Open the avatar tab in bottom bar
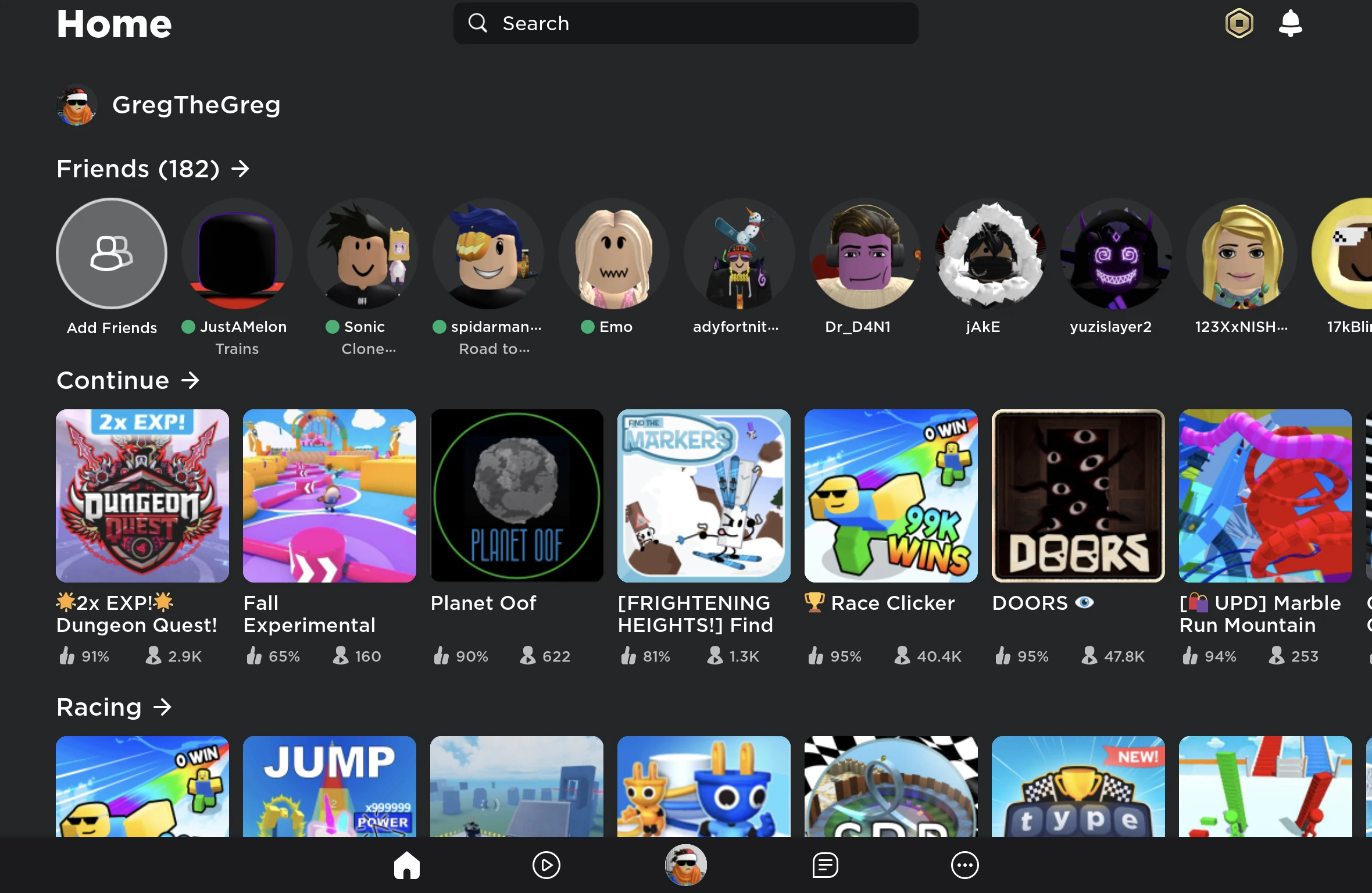The image size is (1372, 893). click(685, 865)
